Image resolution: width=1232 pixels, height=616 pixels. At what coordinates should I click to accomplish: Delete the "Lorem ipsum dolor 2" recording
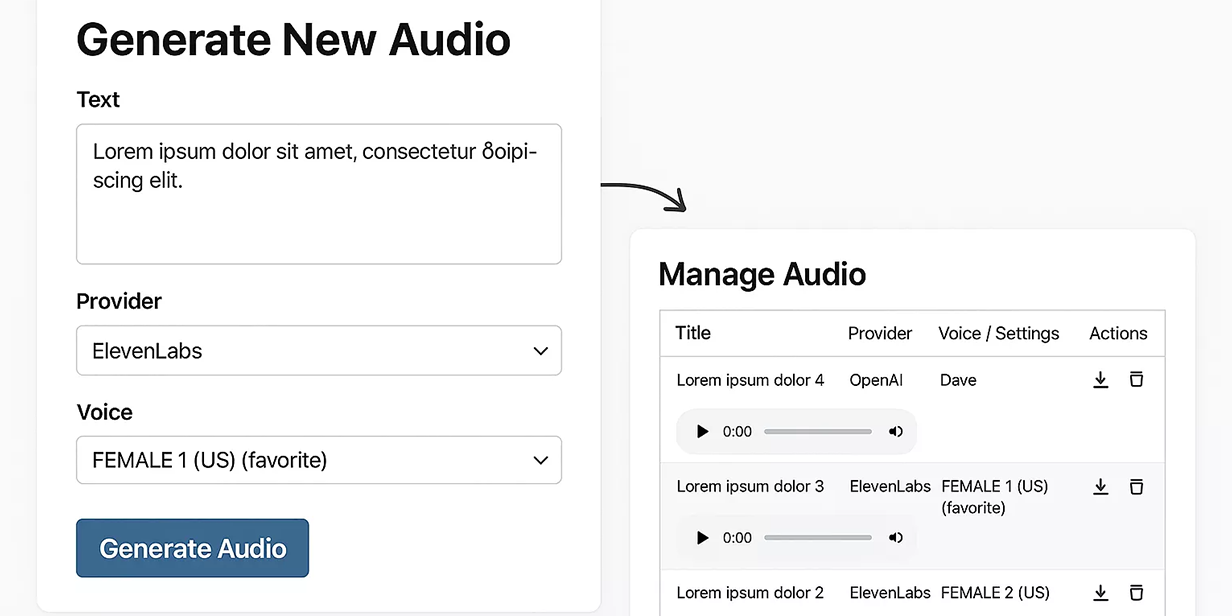click(x=1137, y=592)
